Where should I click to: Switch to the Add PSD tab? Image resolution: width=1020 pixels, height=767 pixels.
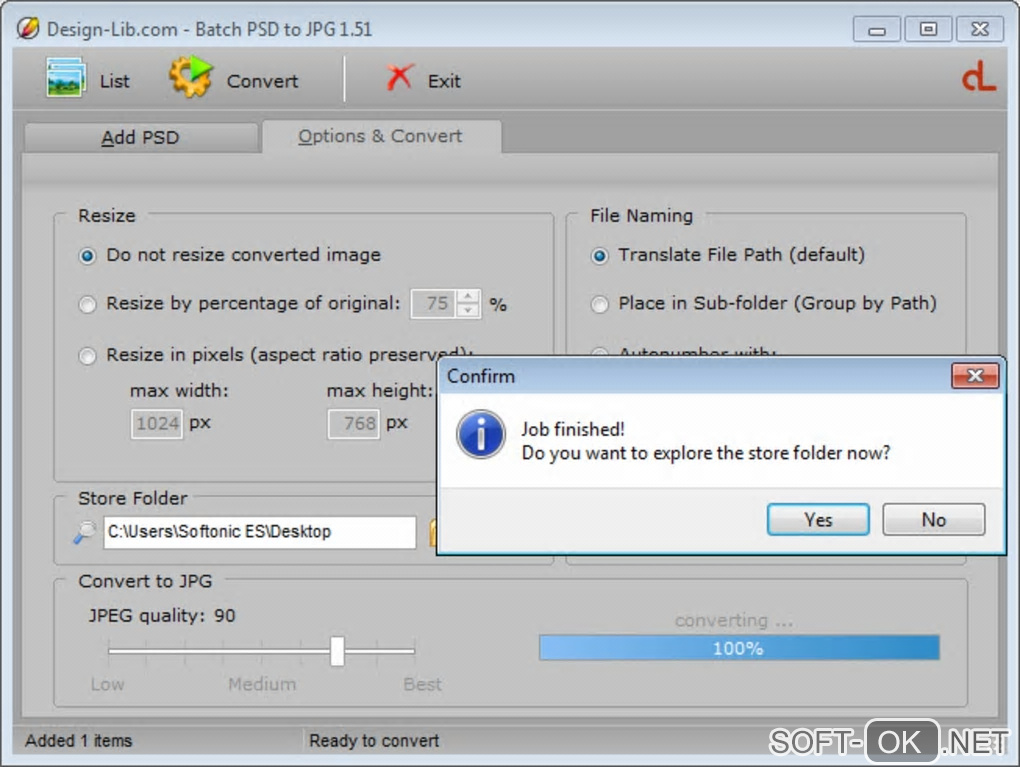click(x=141, y=138)
